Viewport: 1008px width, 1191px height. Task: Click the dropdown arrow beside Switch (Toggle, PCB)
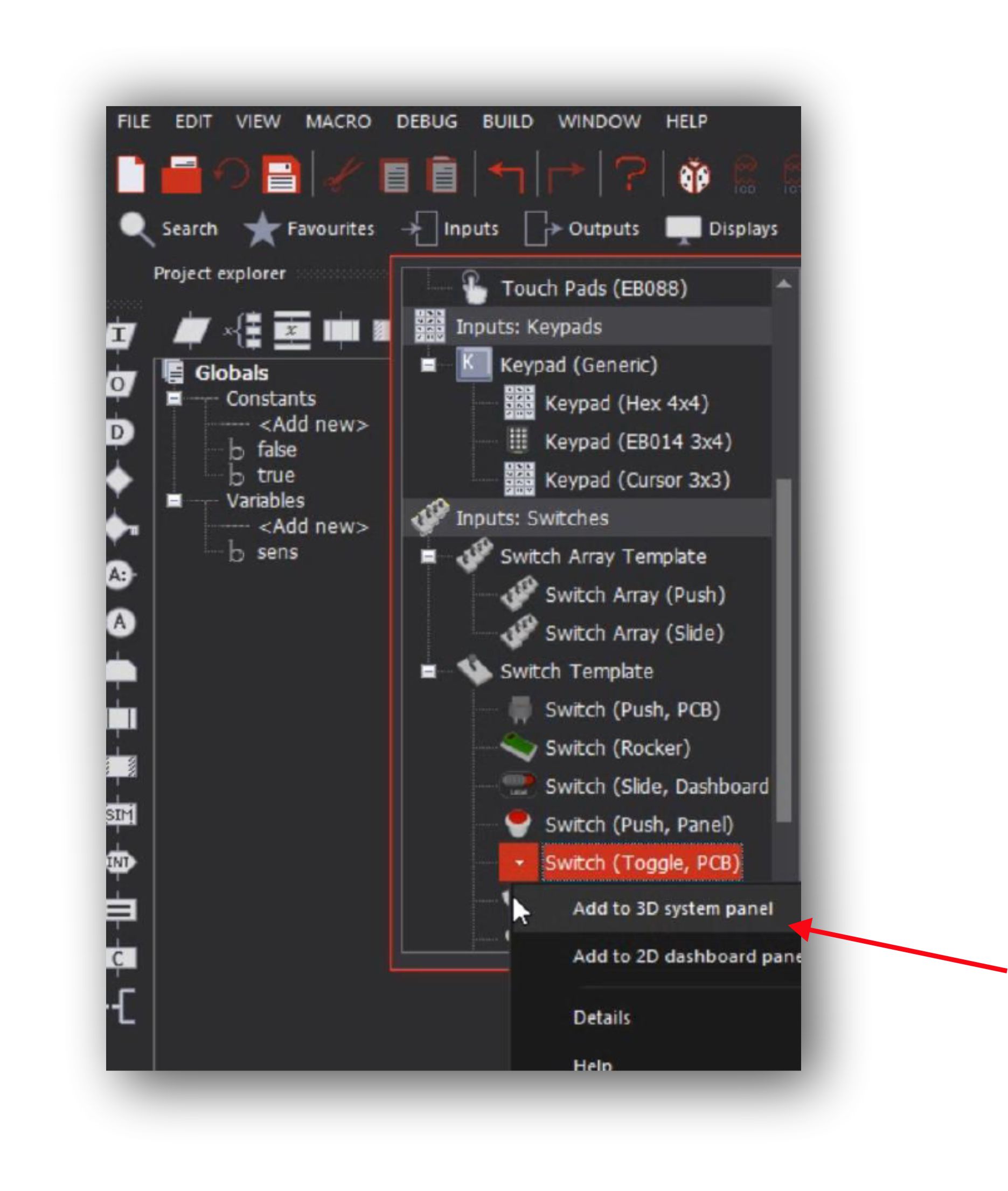pos(519,862)
